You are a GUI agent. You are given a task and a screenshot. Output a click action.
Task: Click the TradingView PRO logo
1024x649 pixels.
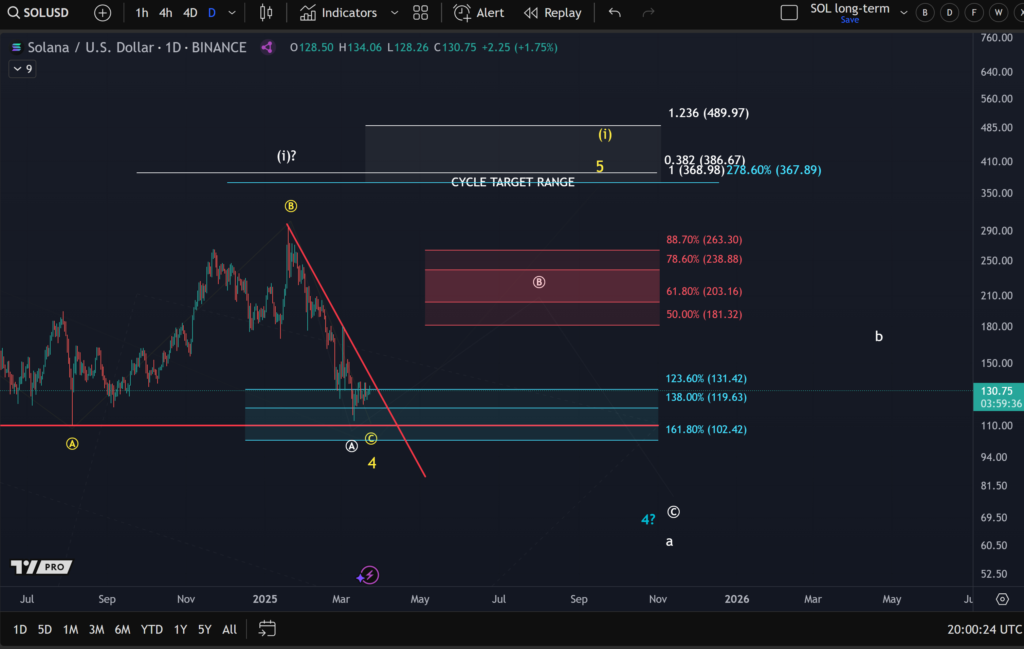(x=41, y=567)
